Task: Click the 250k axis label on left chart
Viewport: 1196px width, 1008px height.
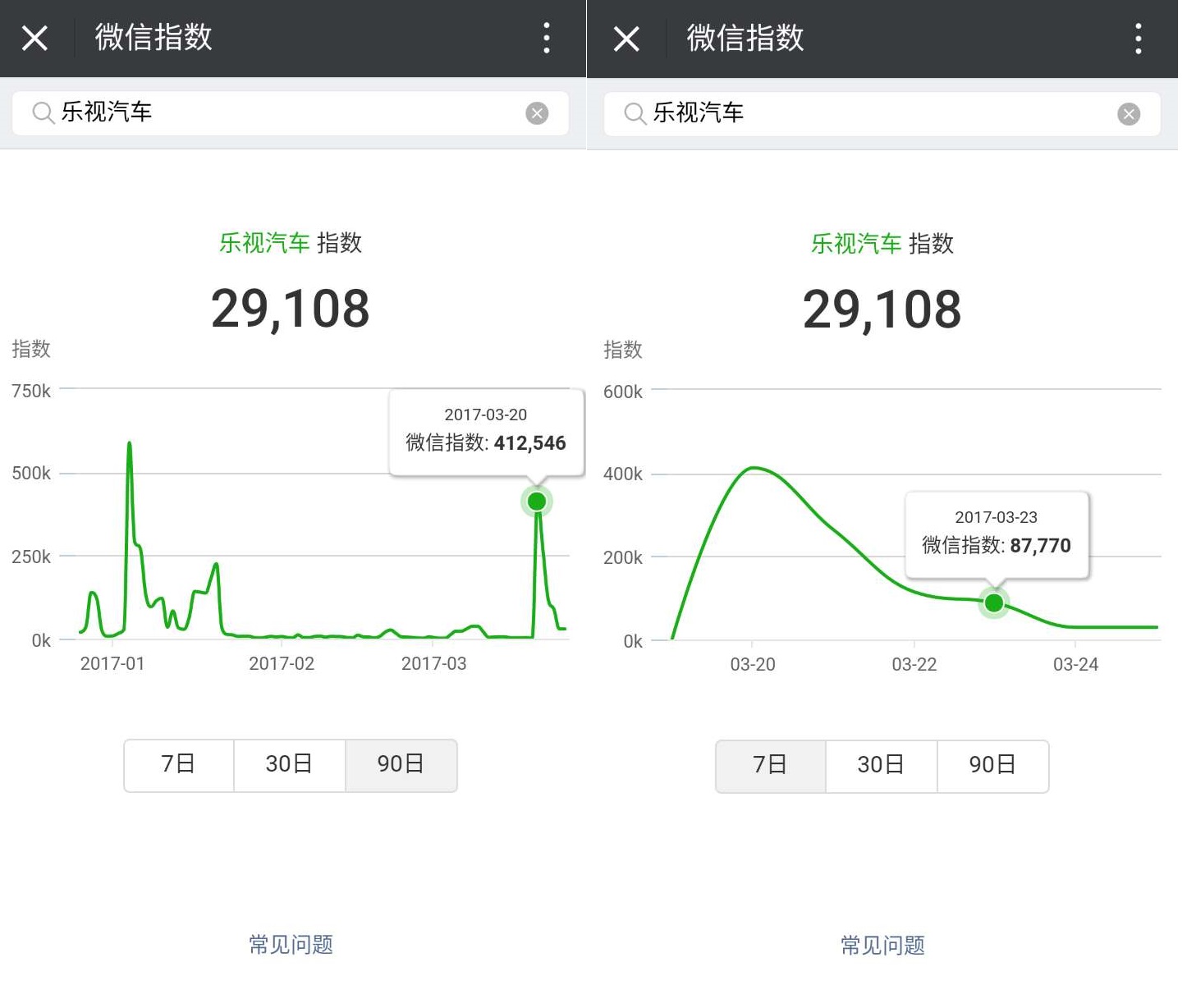Action: coord(31,557)
